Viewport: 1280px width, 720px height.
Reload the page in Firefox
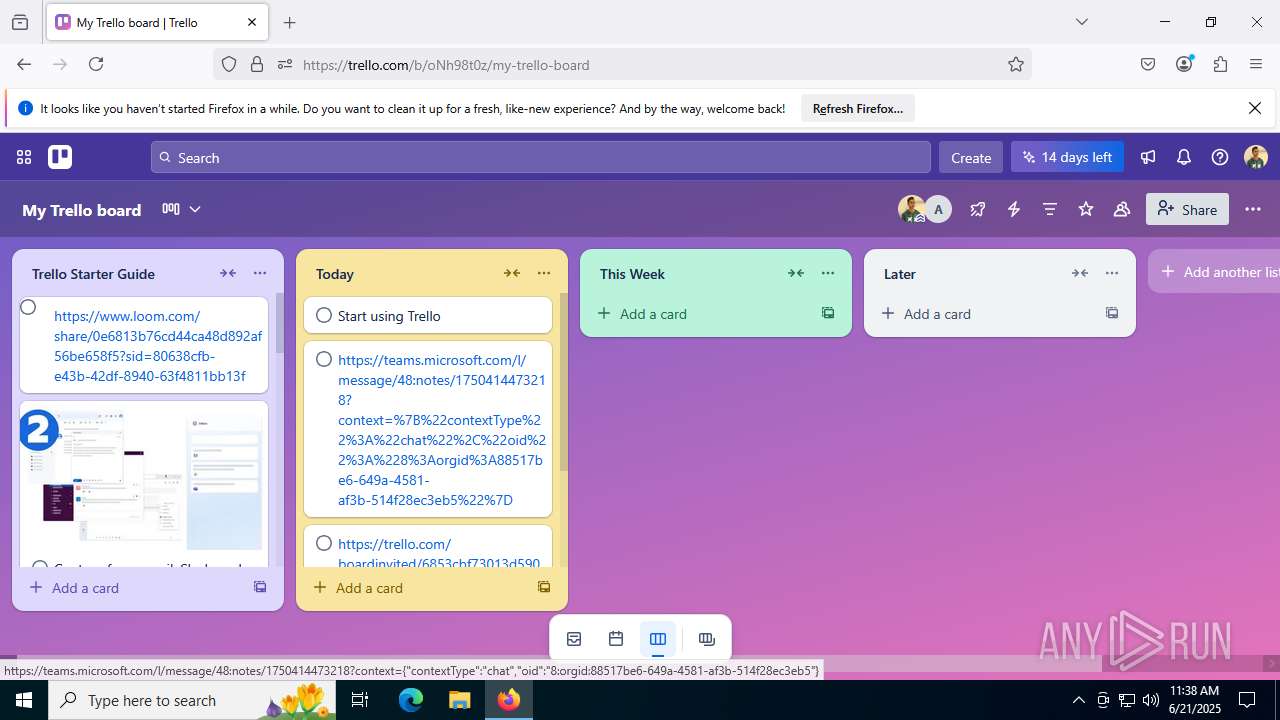click(96, 64)
